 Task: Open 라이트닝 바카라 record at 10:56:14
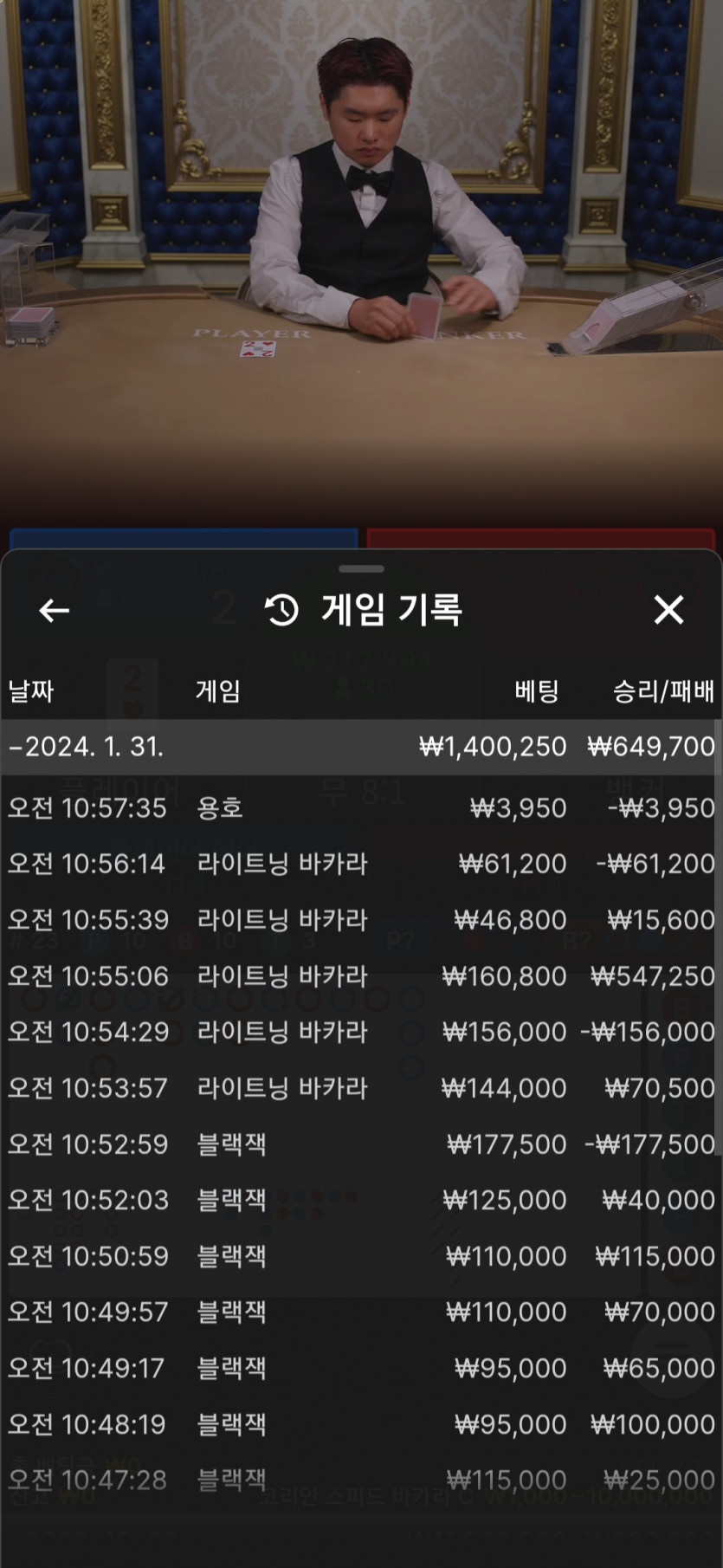[x=361, y=864]
